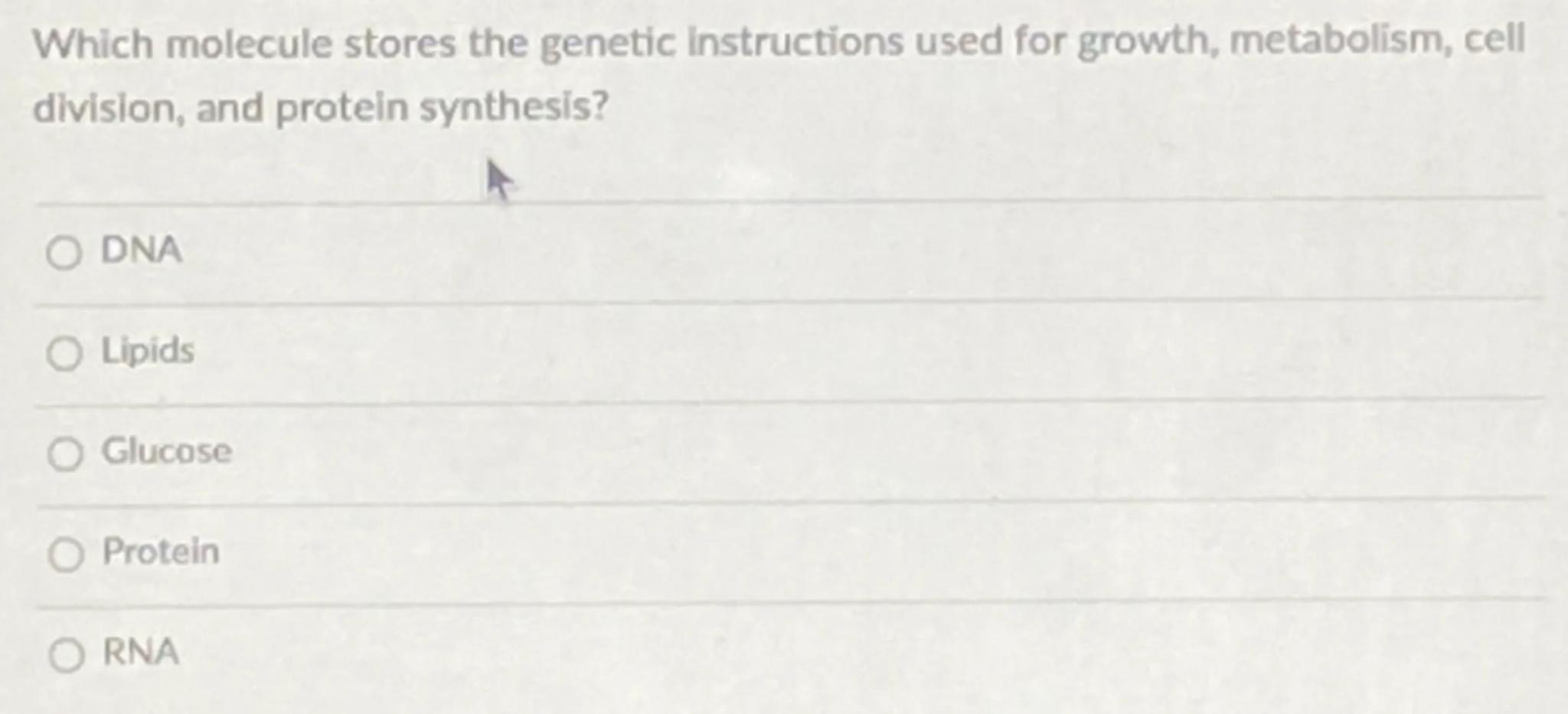
Task: Select the DNA radio button
Action: pos(64,253)
